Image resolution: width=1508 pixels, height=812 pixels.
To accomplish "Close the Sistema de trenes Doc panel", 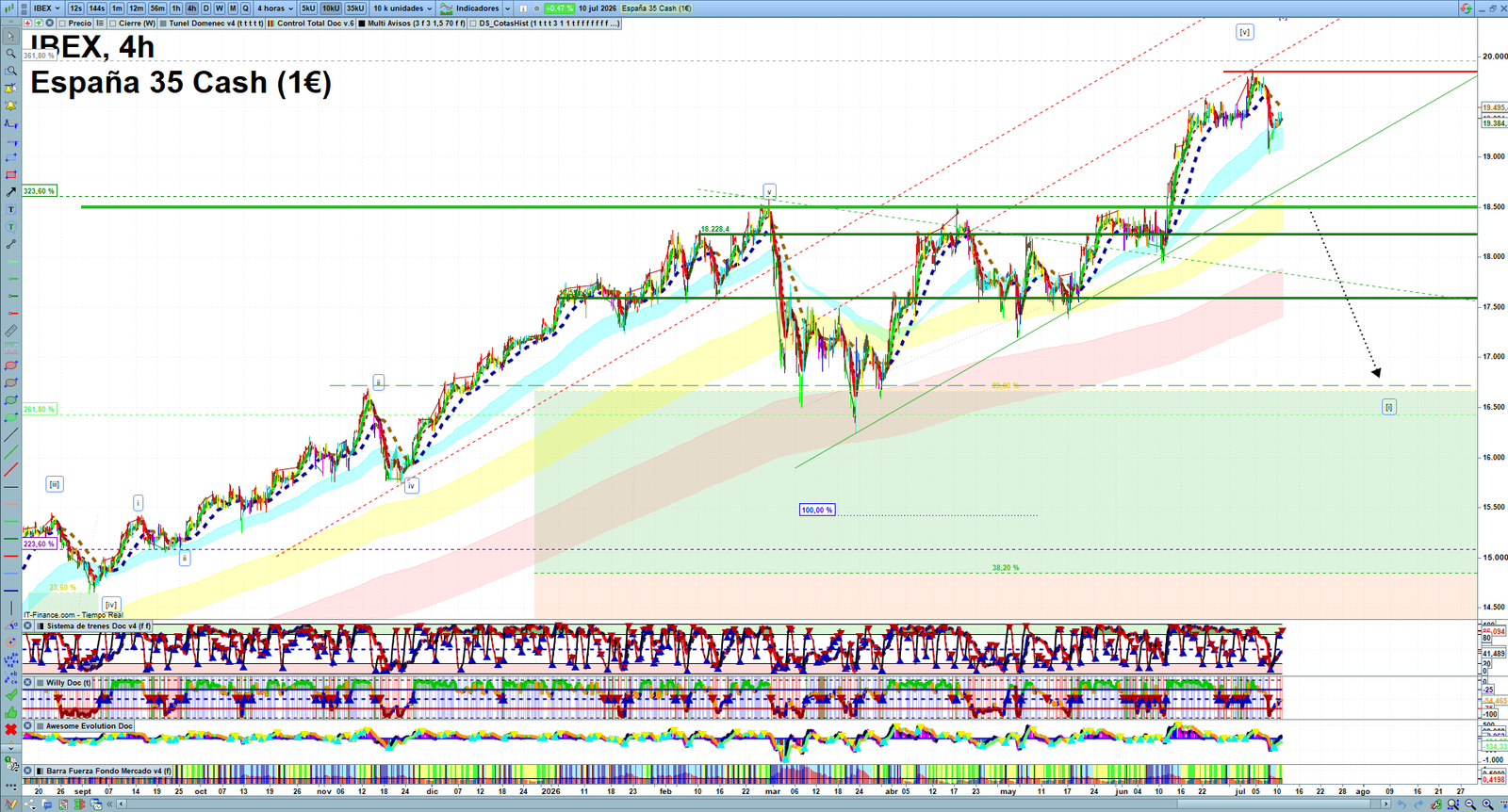I will 27,625.
